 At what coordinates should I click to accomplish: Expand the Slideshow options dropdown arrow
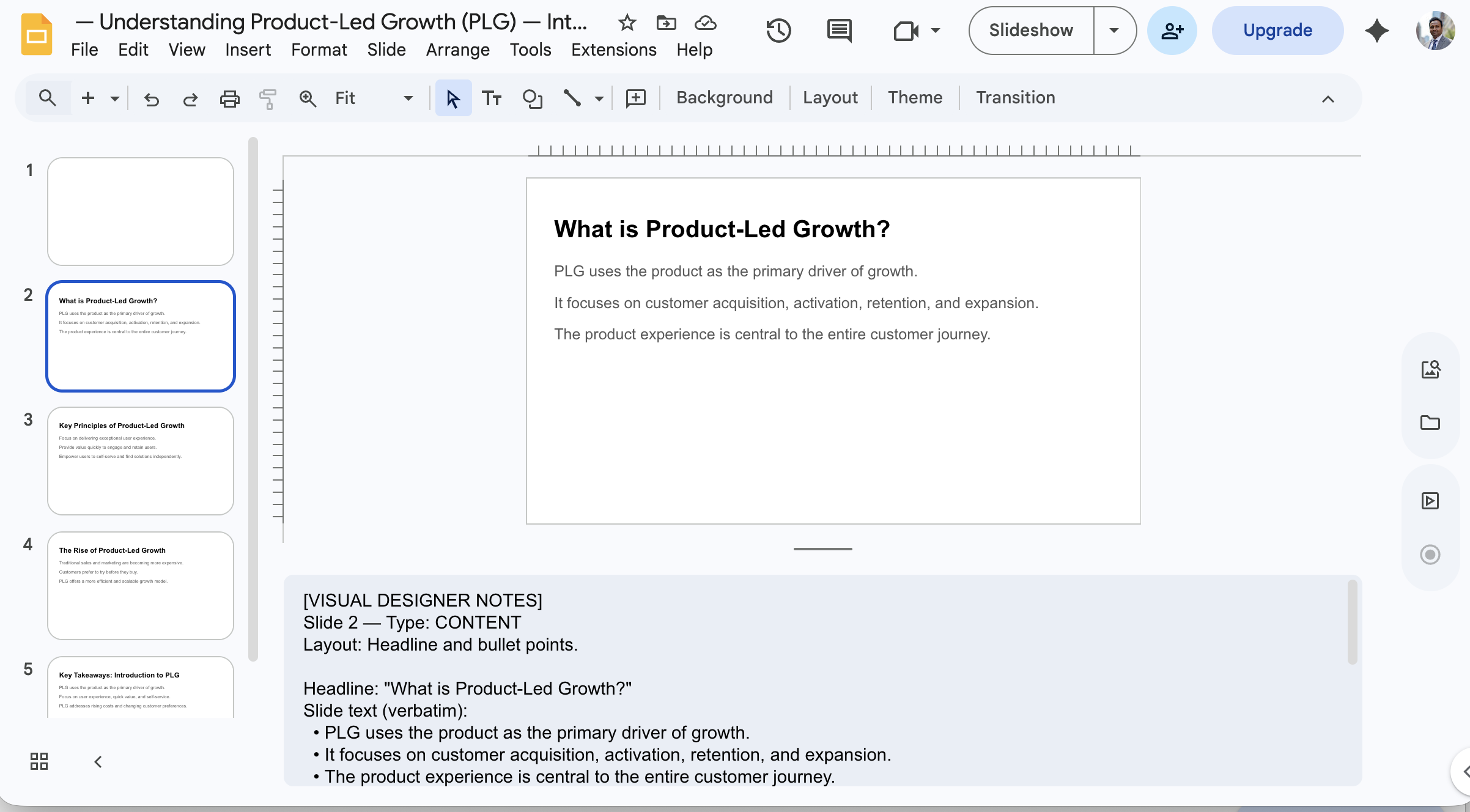(x=1114, y=30)
